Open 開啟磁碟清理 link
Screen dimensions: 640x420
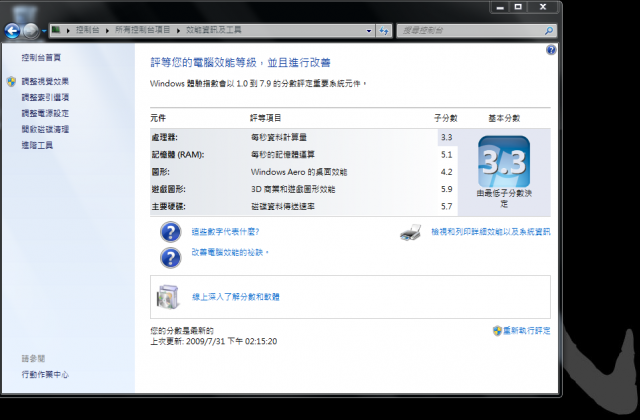[45, 129]
